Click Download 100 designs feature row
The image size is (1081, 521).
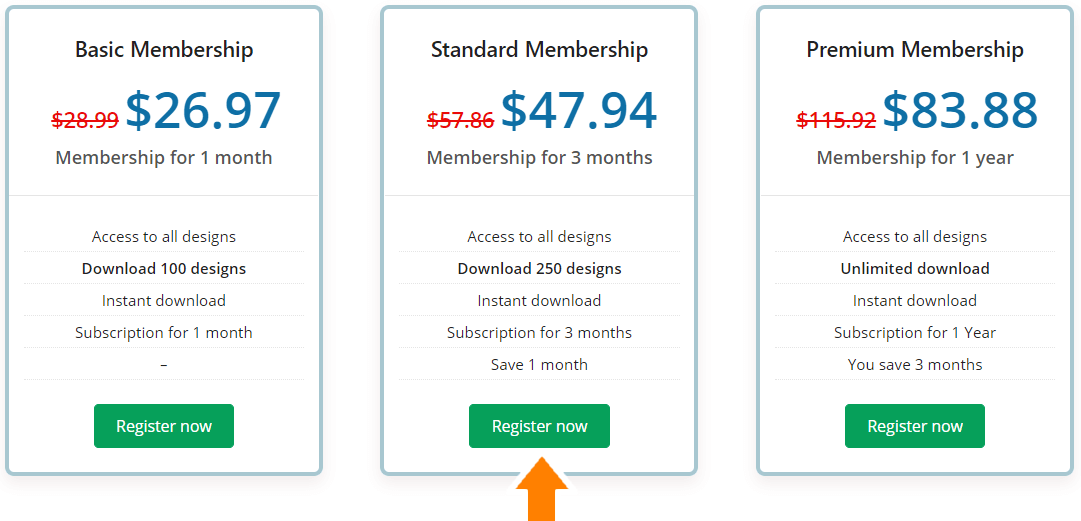[x=164, y=268]
